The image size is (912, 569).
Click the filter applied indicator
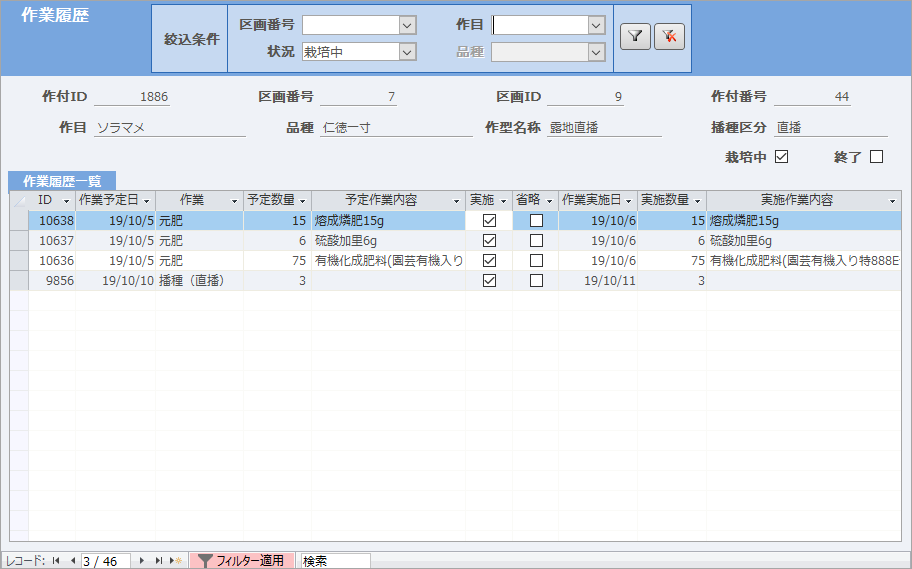(x=241, y=561)
